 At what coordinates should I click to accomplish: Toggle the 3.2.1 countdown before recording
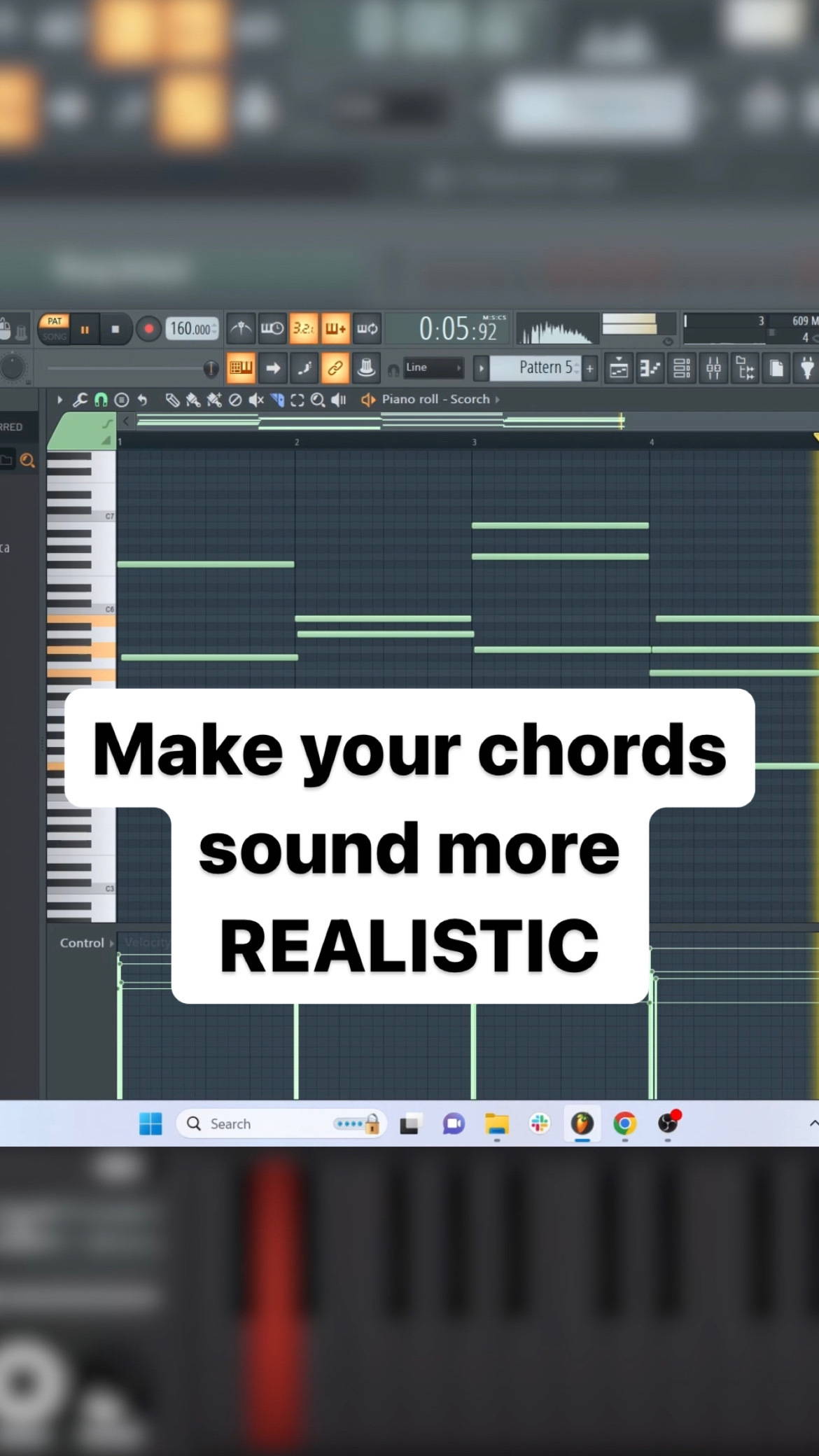click(304, 328)
